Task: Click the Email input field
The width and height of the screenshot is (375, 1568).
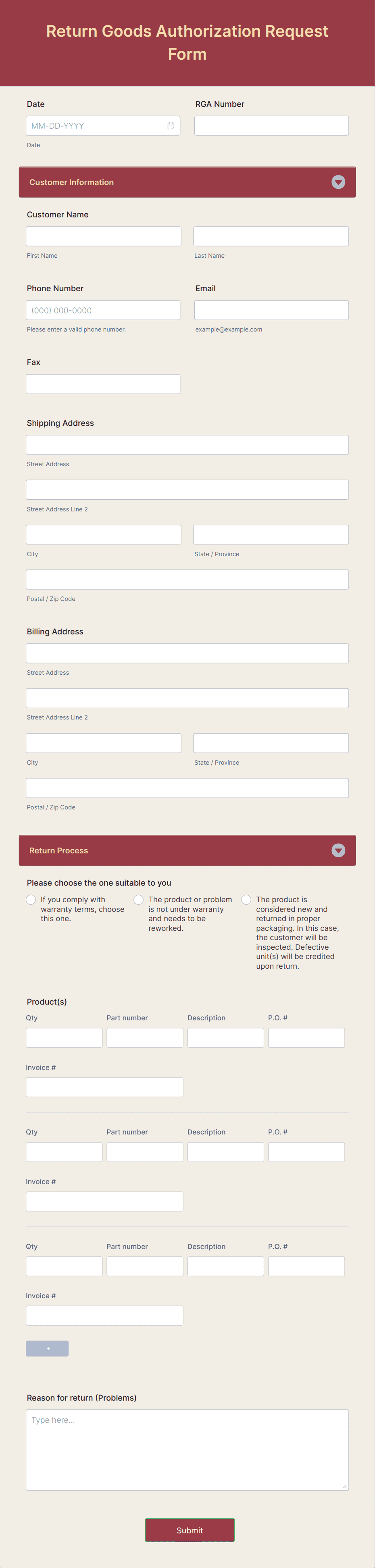Action: [x=271, y=310]
